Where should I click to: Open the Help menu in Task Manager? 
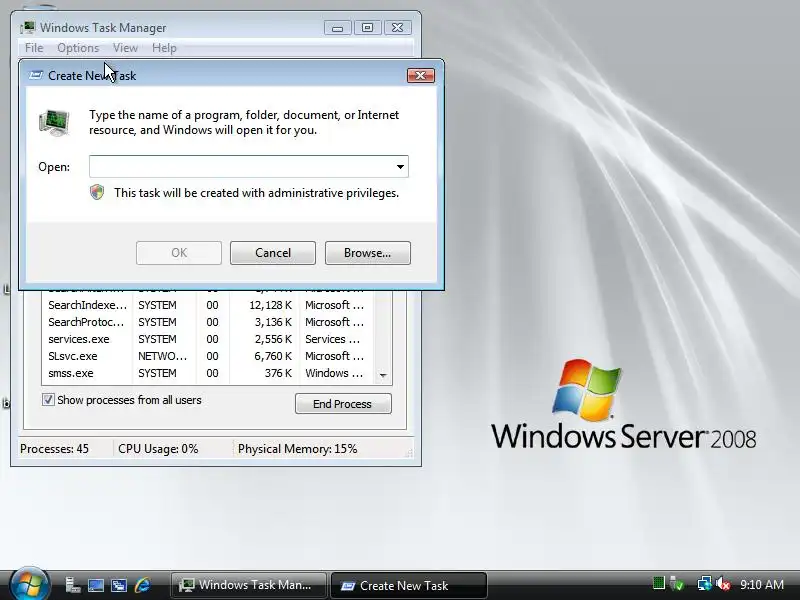(x=164, y=48)
